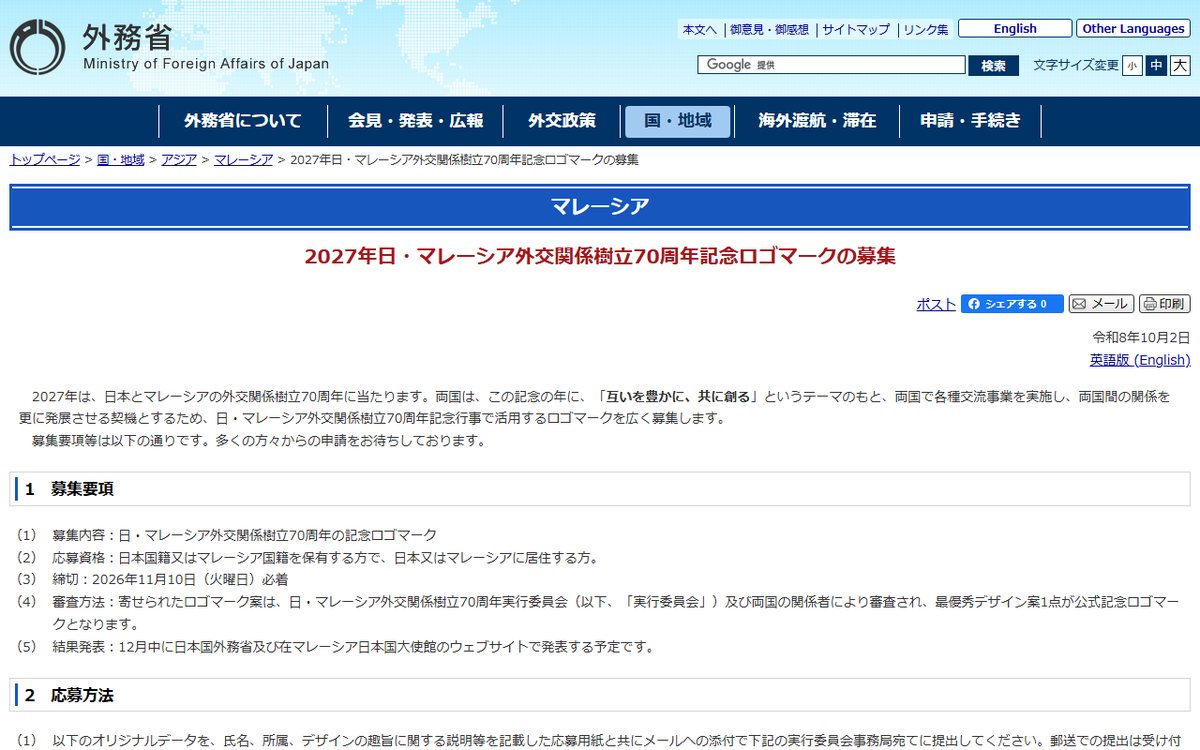Screen dimensions: 1200x750
Task: Go to マレーシア breadcrumb link
Action: (x=243, y=160)
